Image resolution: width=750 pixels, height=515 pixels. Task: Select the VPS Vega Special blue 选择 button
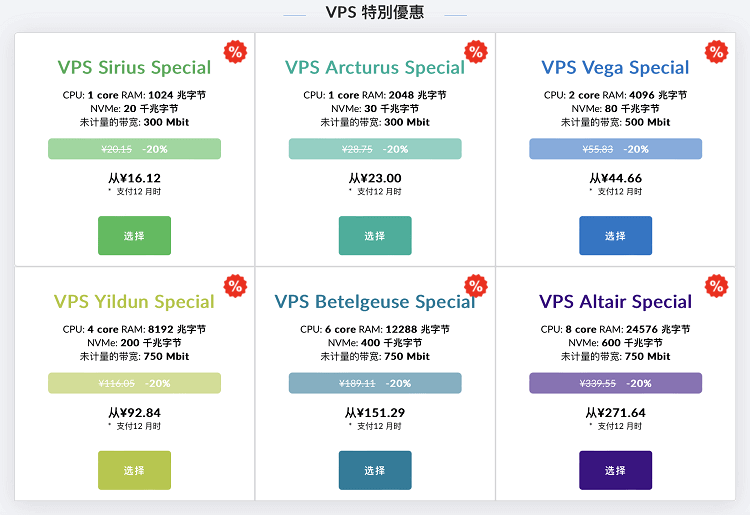click(616, 235)
